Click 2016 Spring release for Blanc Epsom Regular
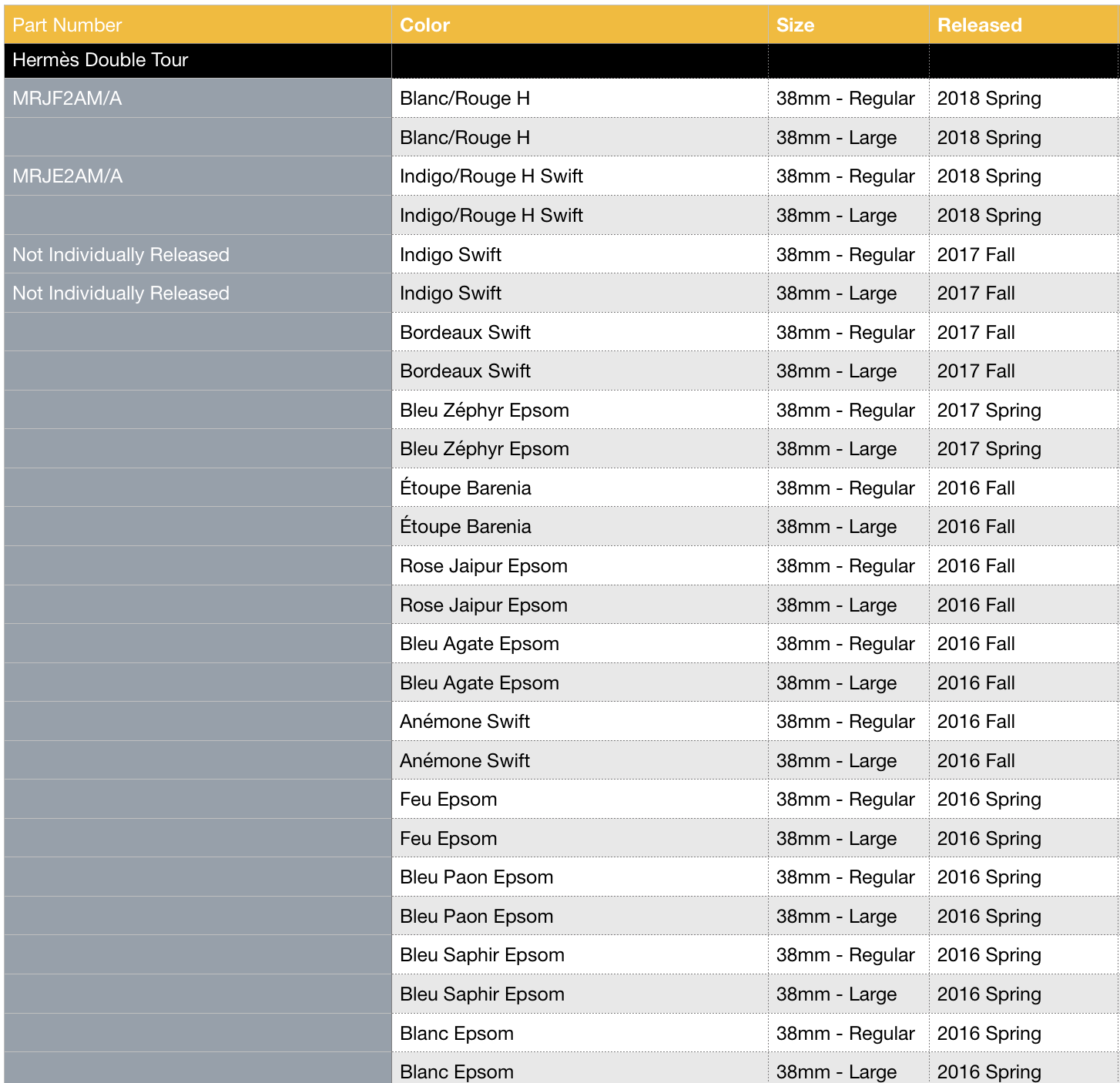This screenshot has height=1083, width=1120. [989, 1034]
